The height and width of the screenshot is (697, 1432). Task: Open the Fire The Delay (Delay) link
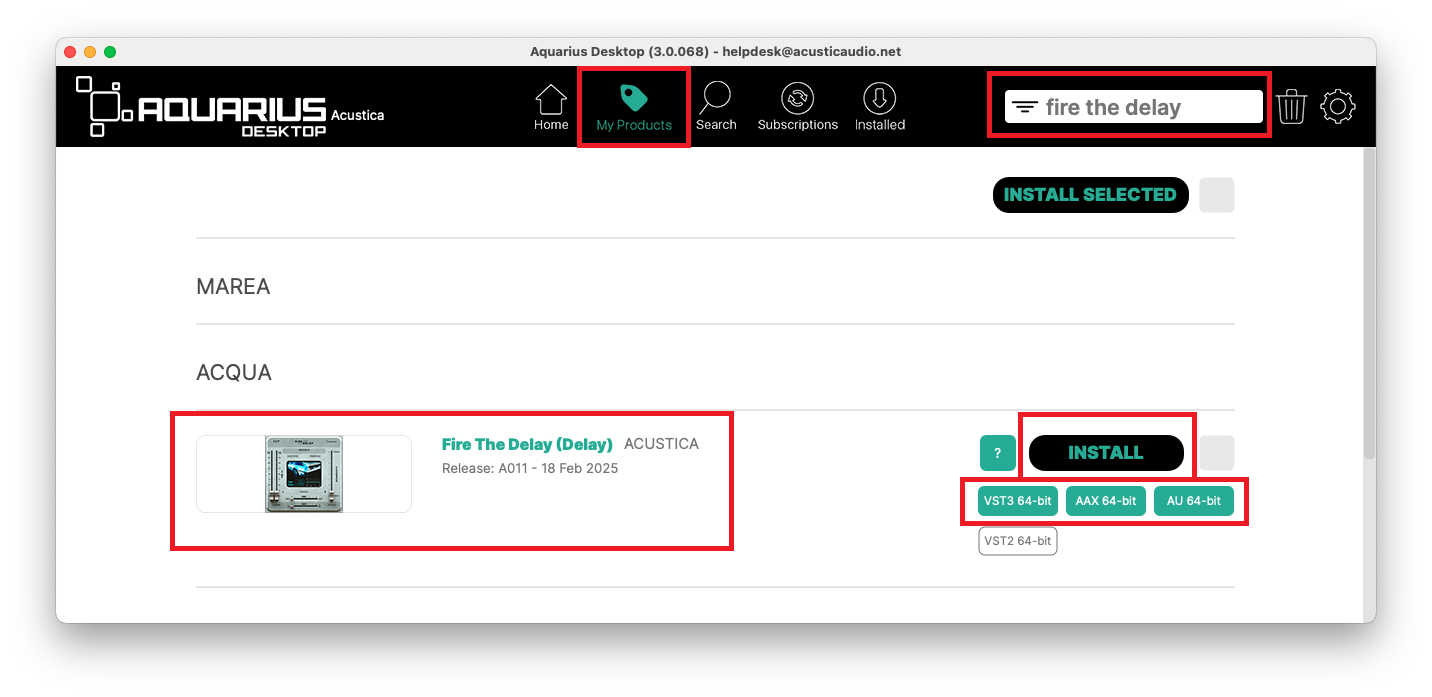(x=527, y=444)
